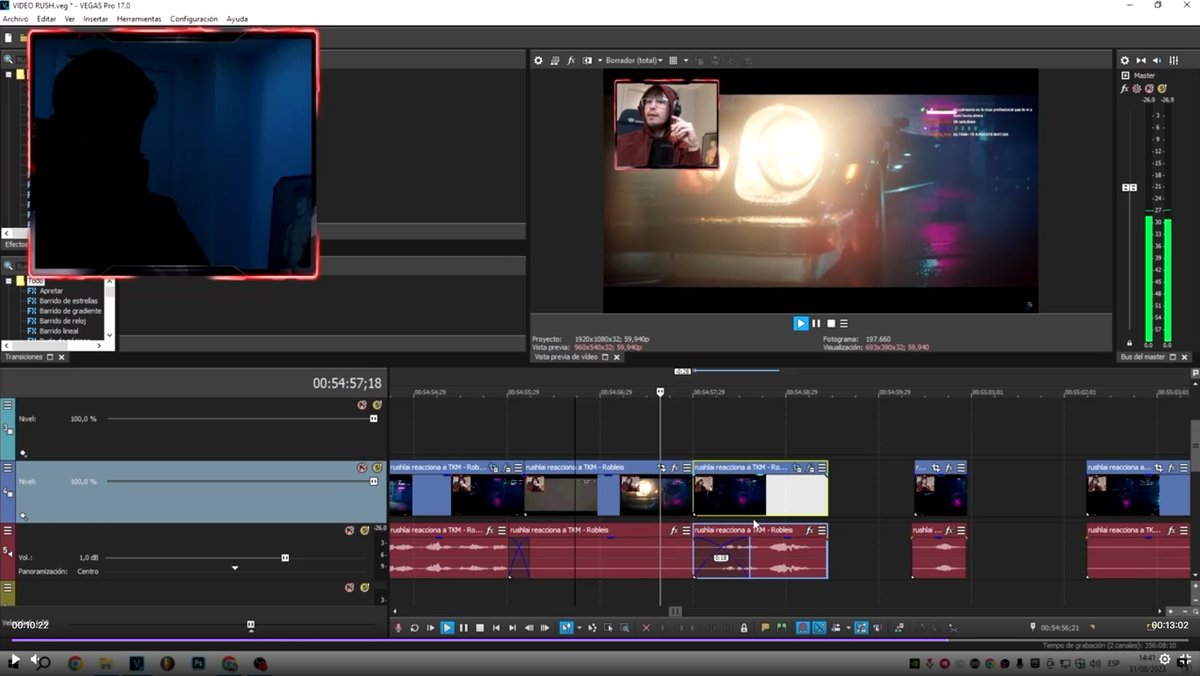Toggle record arm microphone in transport bar
The image size is (1200, 676).
[x=398, y=628]
